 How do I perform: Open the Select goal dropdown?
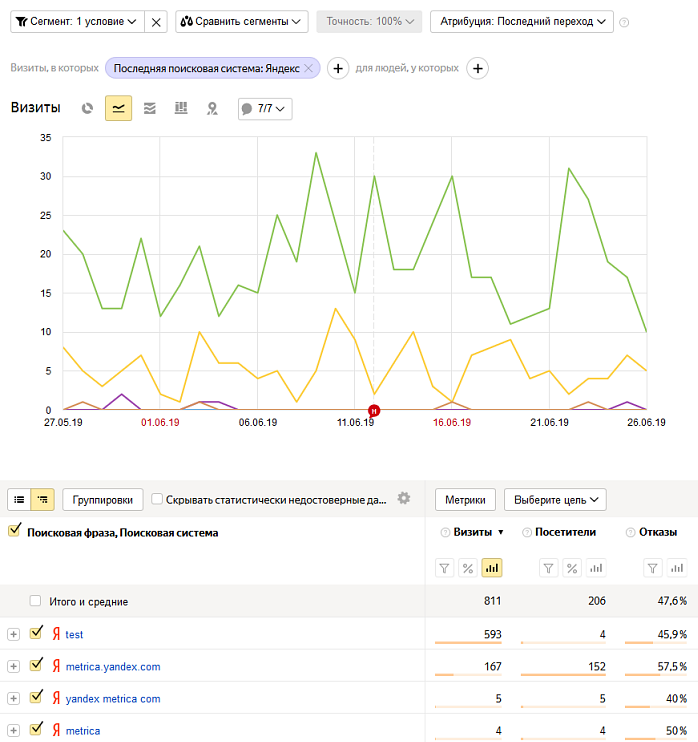coord(555,500)
